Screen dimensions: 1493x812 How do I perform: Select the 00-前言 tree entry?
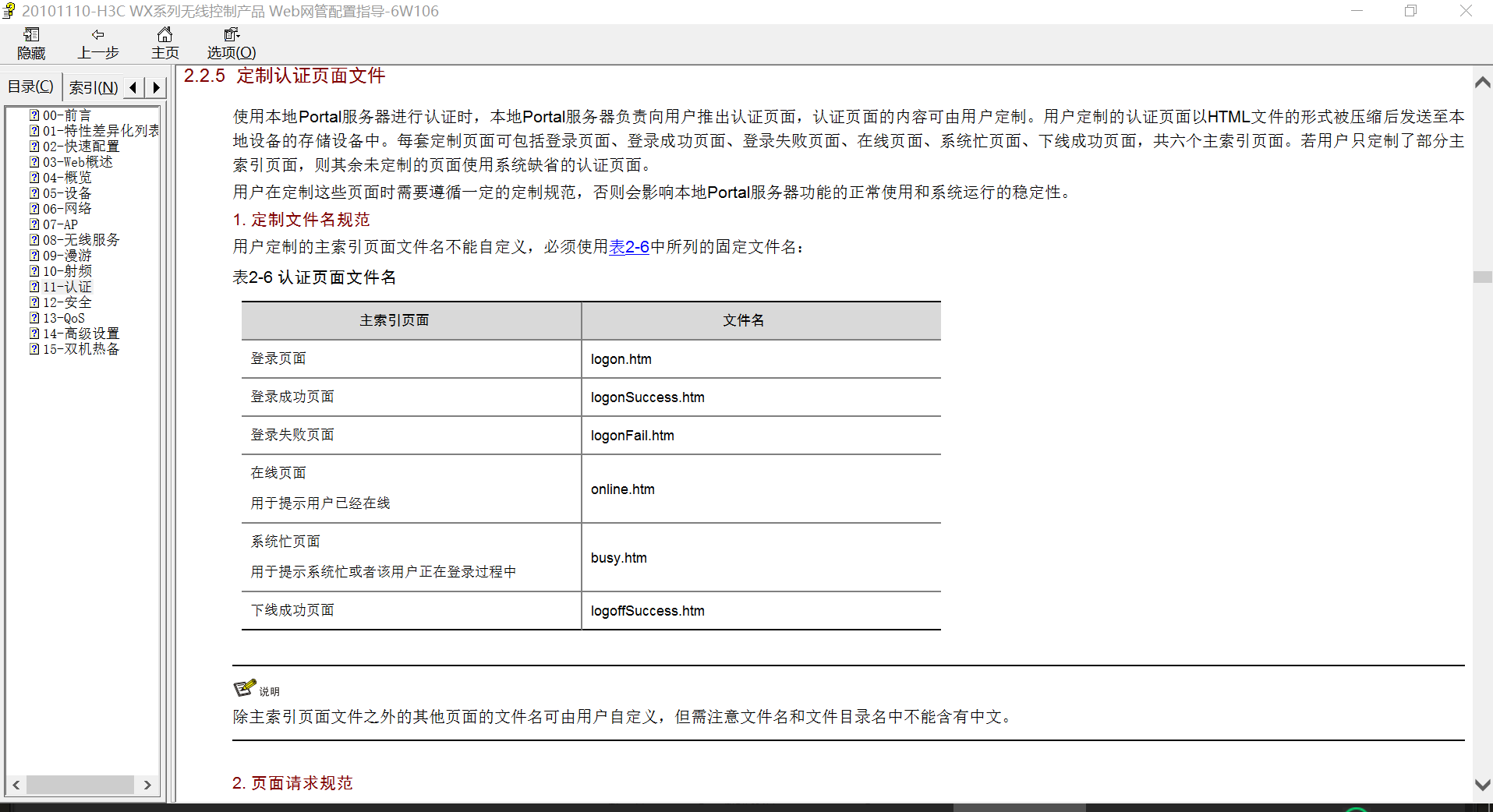point(66,115)
